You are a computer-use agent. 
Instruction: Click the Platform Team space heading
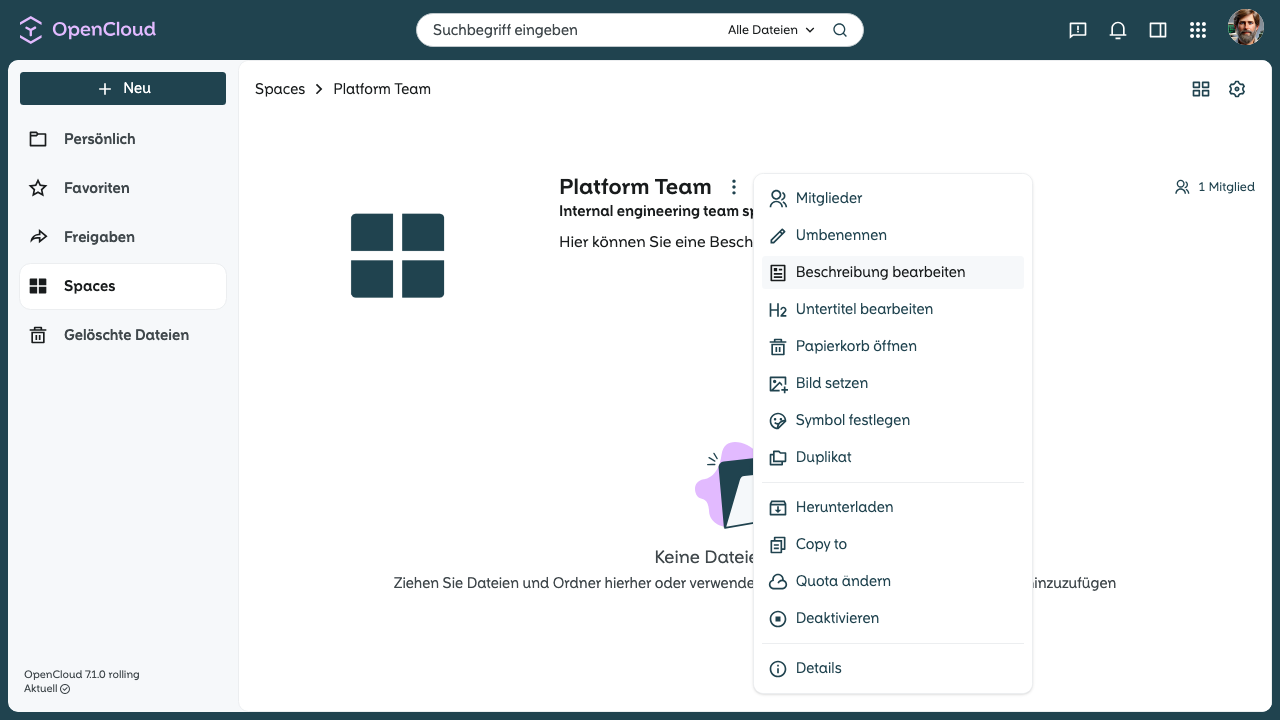[x=635, y=187]
